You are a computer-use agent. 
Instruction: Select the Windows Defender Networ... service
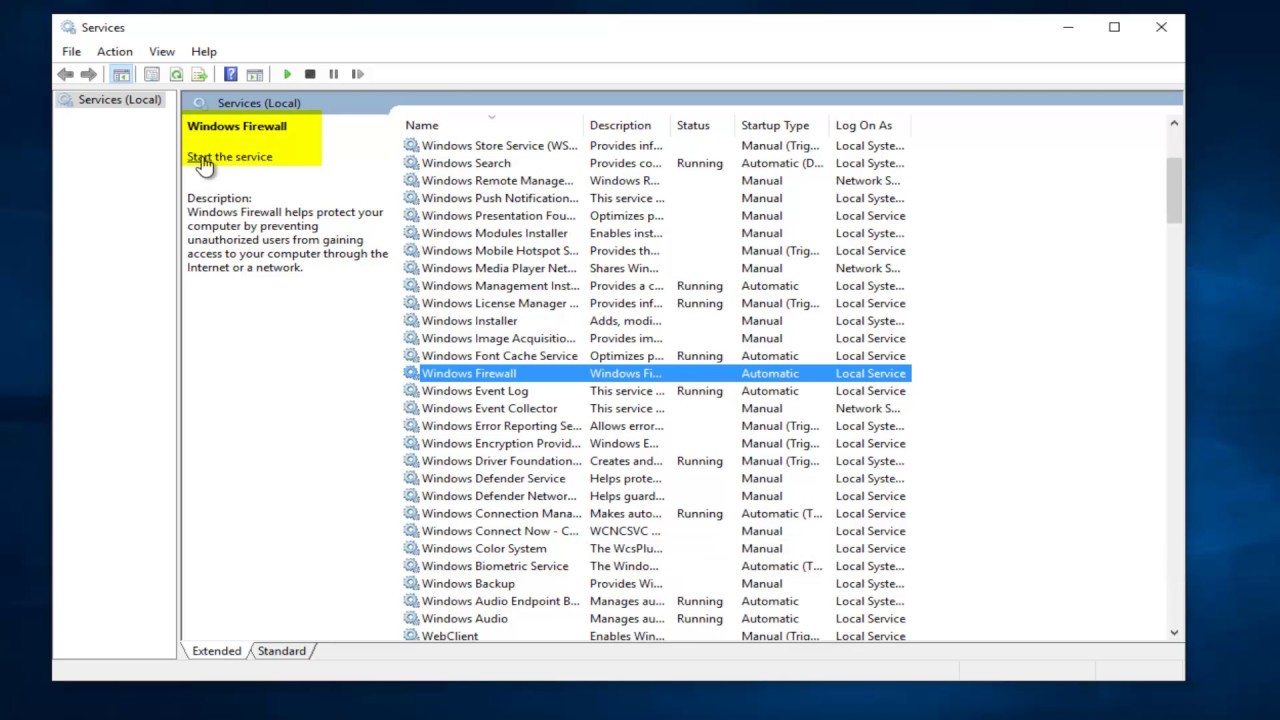pos(656,496)
